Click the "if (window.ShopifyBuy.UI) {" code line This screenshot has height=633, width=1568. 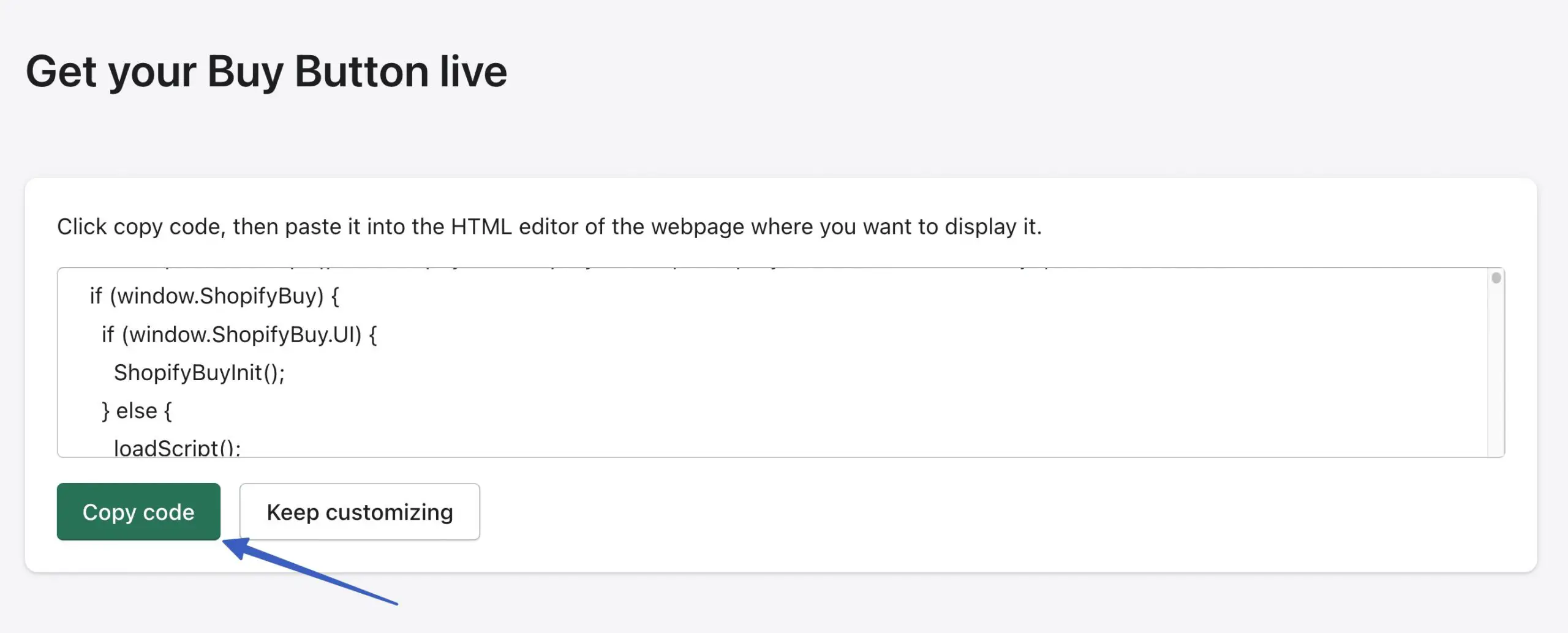(239, 335)
